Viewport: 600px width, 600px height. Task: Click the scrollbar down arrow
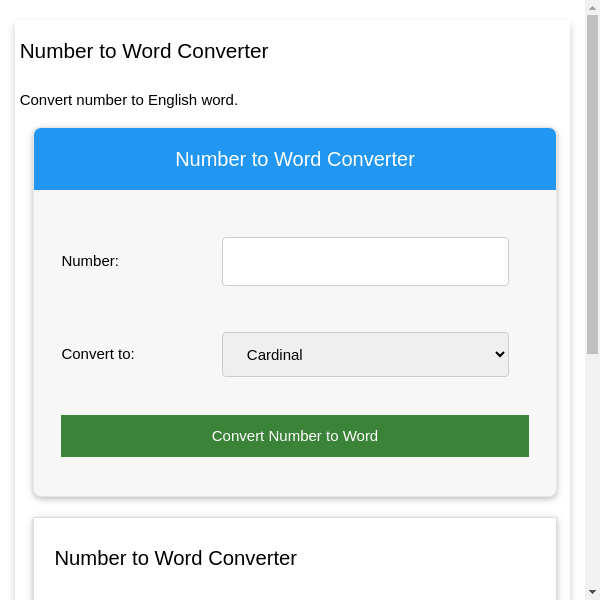[592, 592]
